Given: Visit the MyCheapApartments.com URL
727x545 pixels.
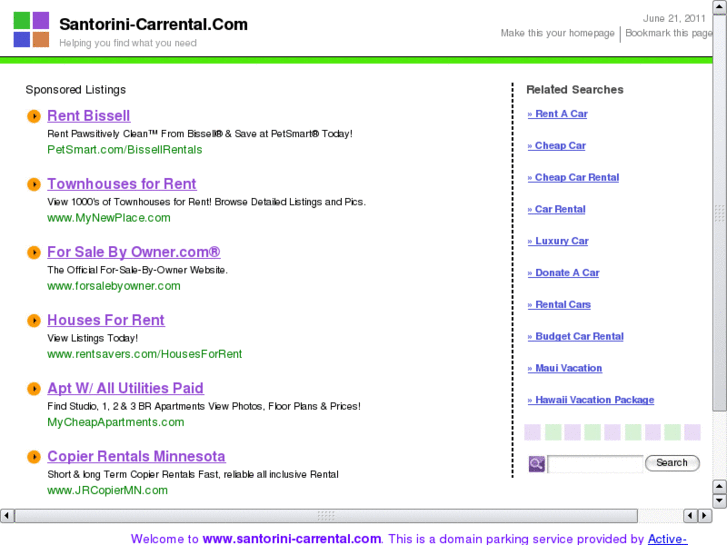Looking at the screenshot, I should (115, 423).
